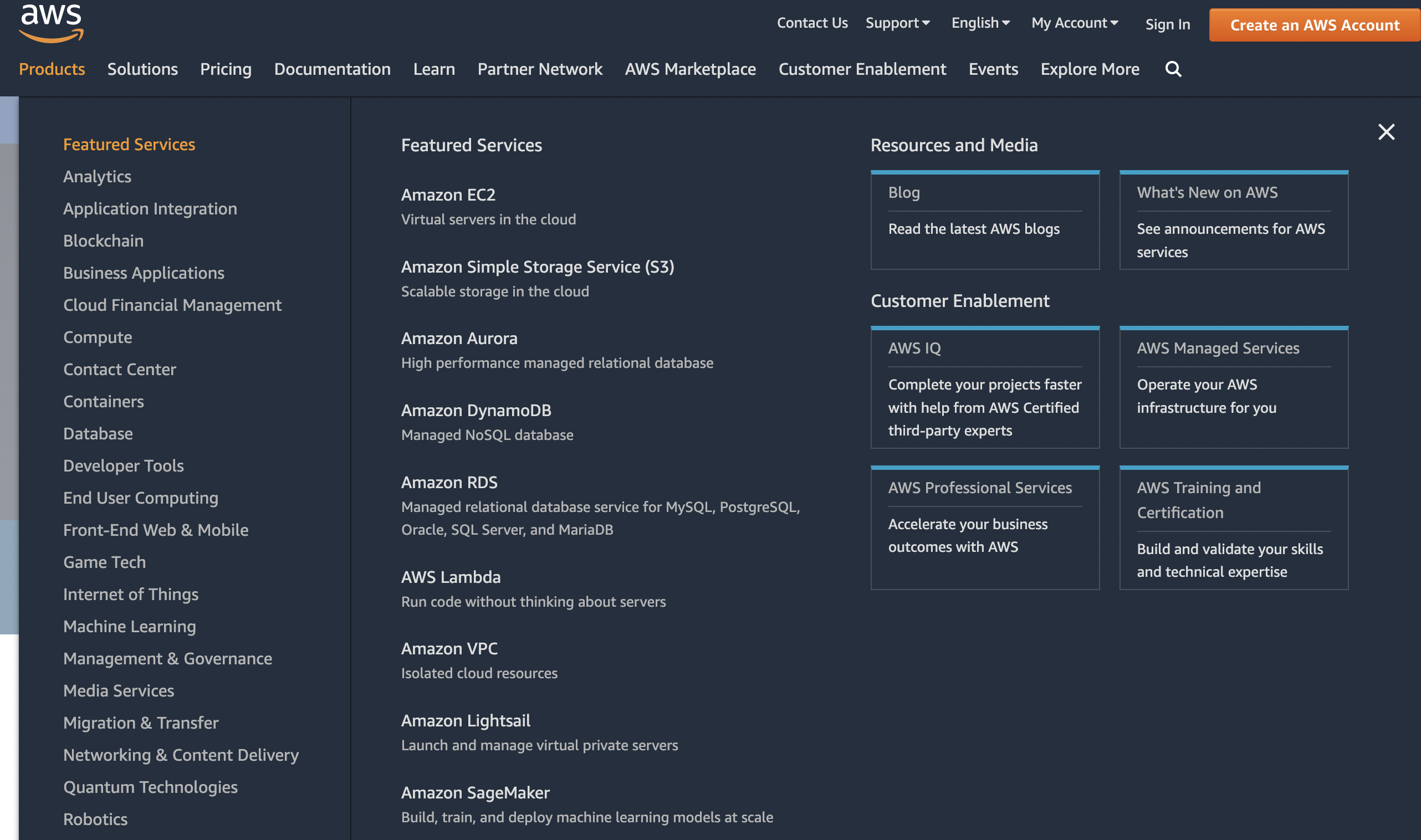The image size is (1421, 840).
Task: Click the Sign In link
Action: coord(1167,24)
